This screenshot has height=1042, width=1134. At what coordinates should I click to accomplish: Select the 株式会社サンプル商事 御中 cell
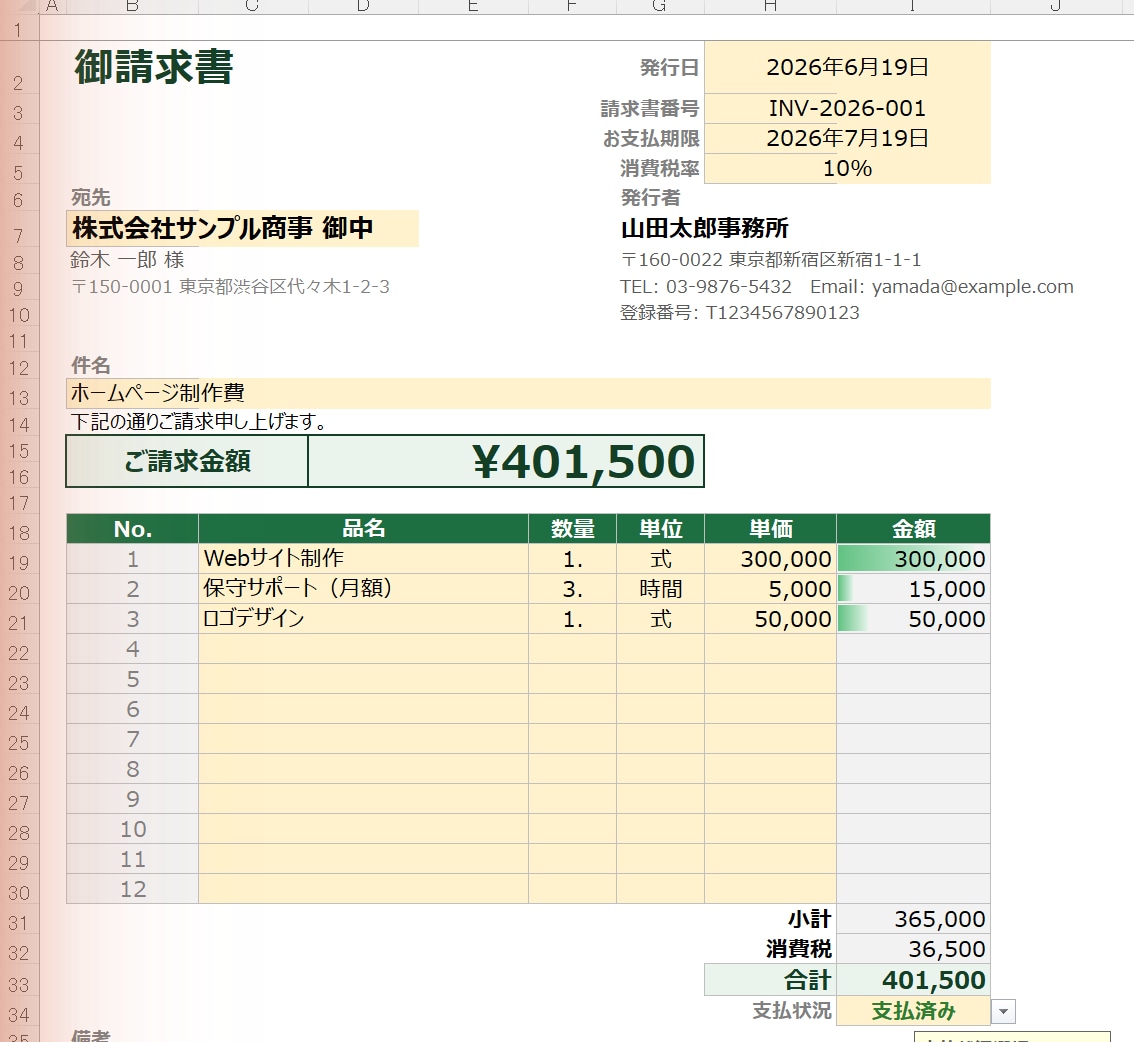pos(242,229)
